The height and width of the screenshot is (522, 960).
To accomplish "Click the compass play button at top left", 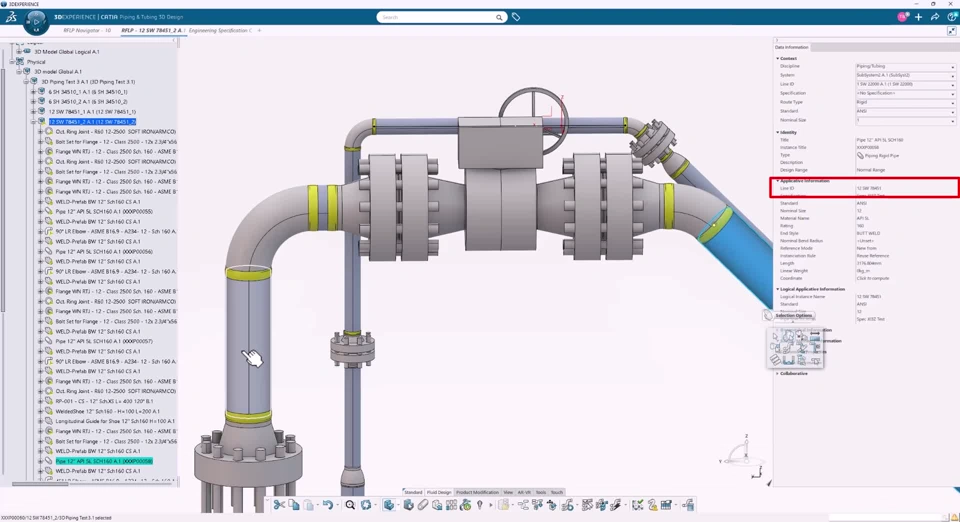I will point(36,22).
